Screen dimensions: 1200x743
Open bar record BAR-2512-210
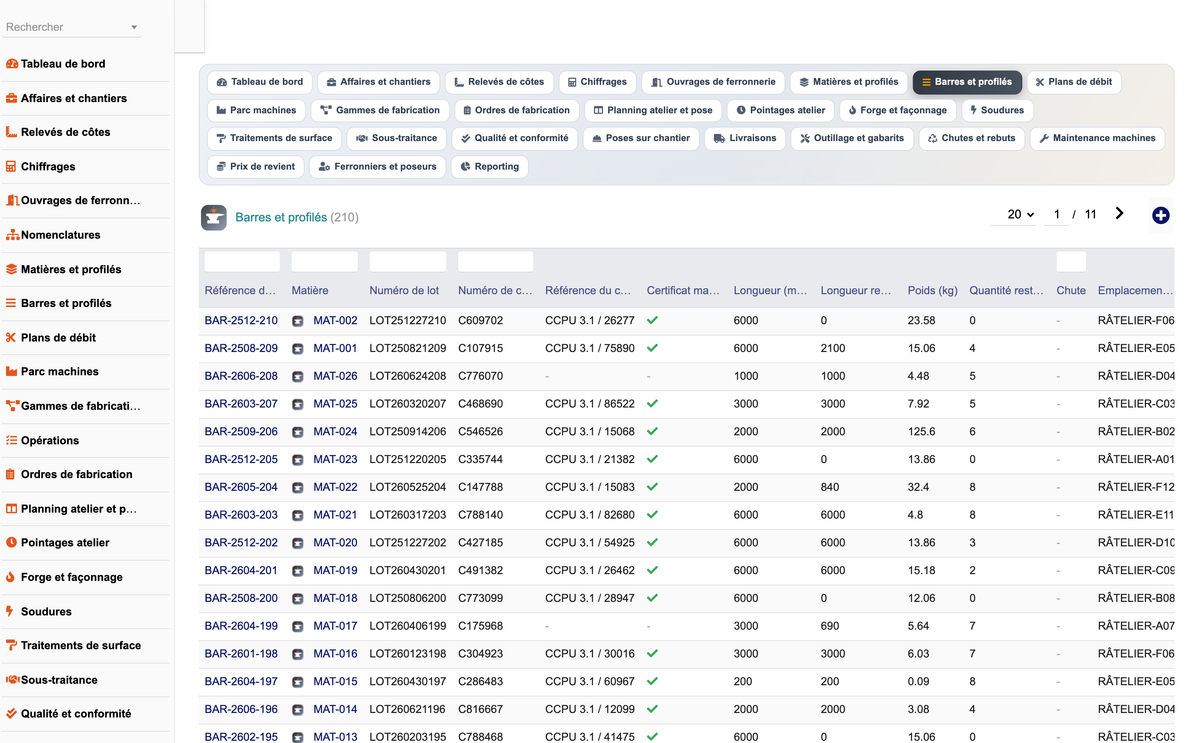click(x=241, y=321)
